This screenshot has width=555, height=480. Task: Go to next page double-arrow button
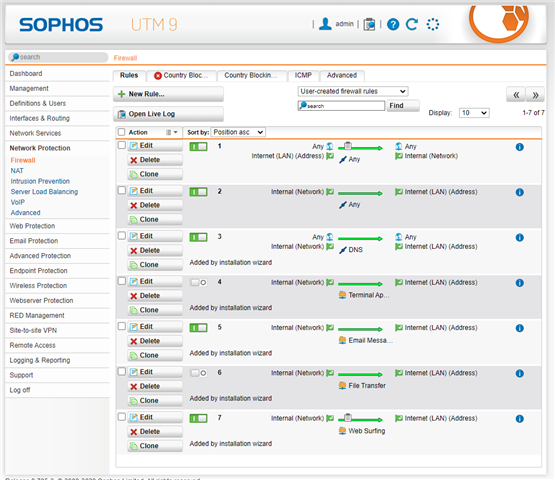535,95
